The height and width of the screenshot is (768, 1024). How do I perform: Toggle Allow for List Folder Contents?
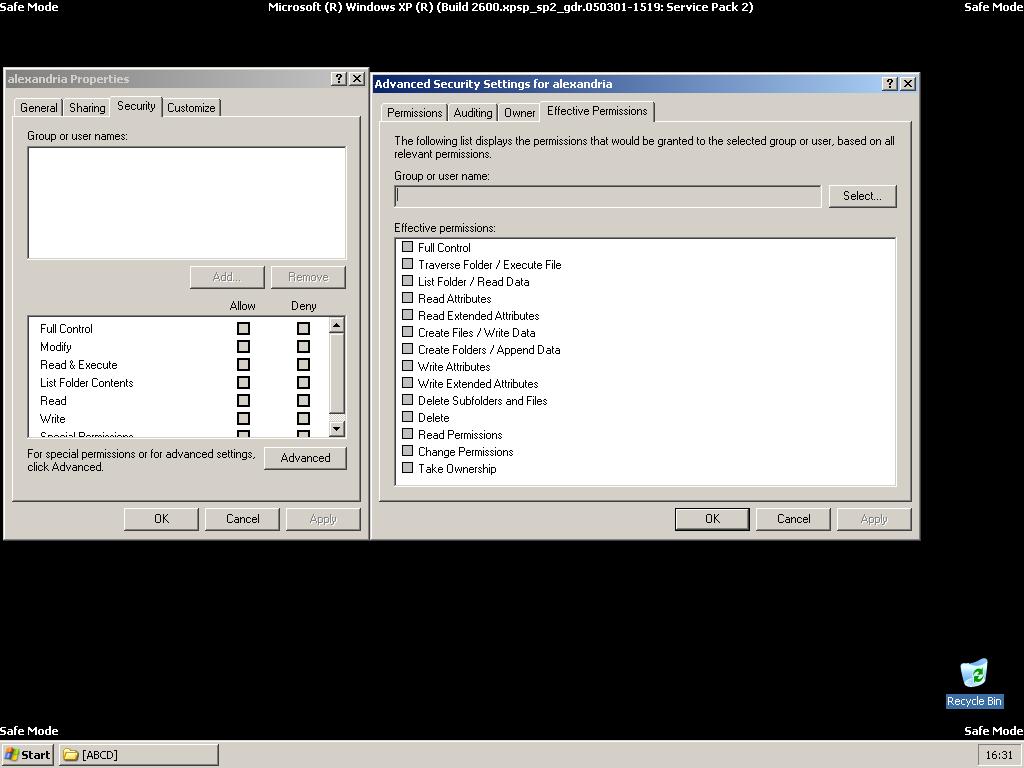click(x=243, y=383)
